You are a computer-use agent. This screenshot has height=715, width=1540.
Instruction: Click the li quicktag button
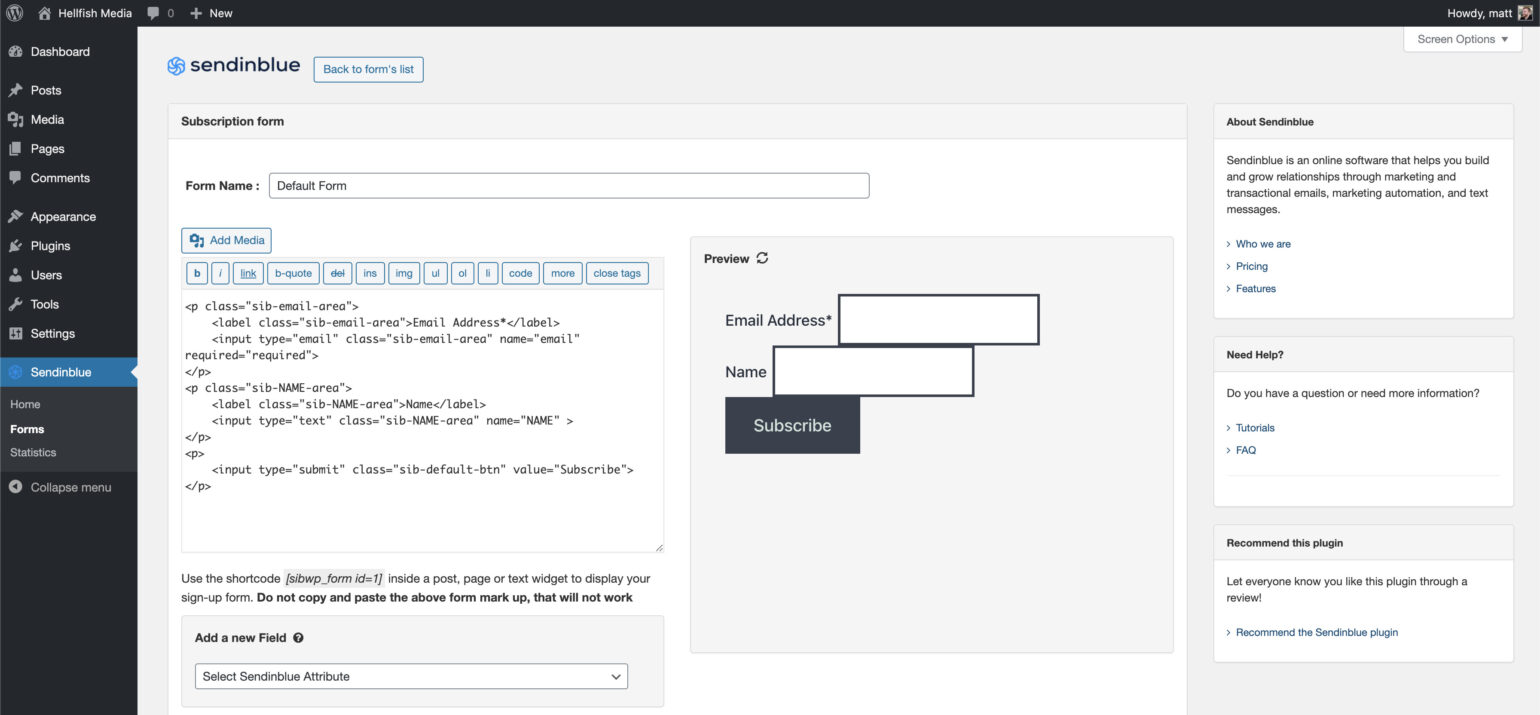click(488, 273)
